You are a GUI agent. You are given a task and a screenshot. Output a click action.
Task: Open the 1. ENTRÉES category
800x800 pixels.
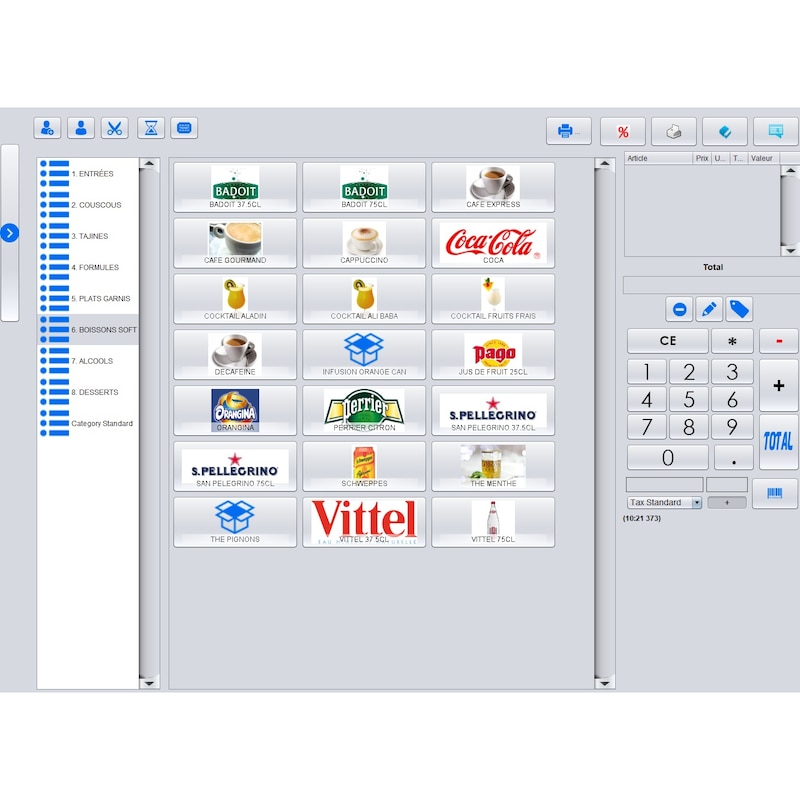[x=88, y=173]
